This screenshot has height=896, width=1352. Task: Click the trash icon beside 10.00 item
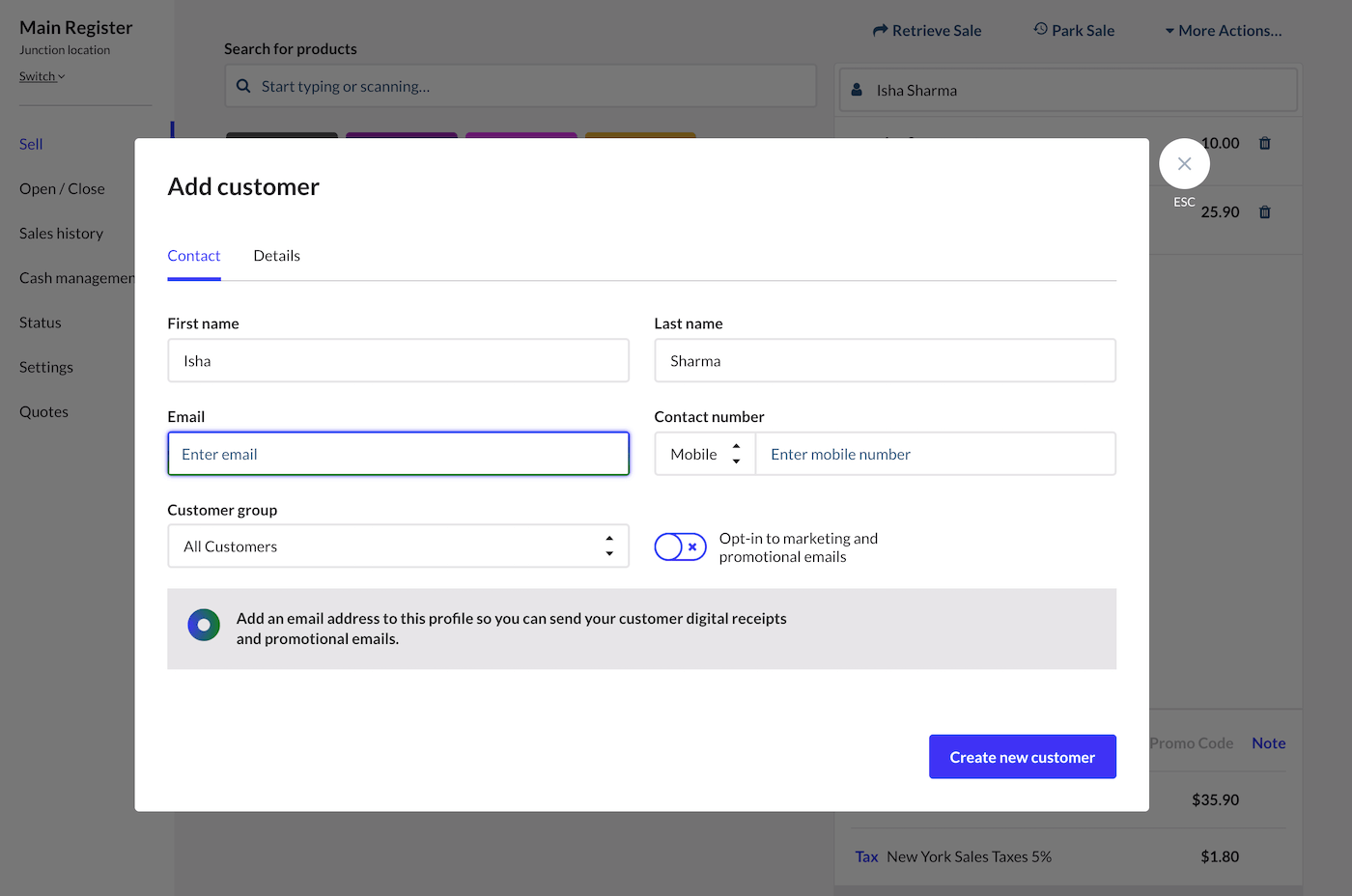(1264, 143)
